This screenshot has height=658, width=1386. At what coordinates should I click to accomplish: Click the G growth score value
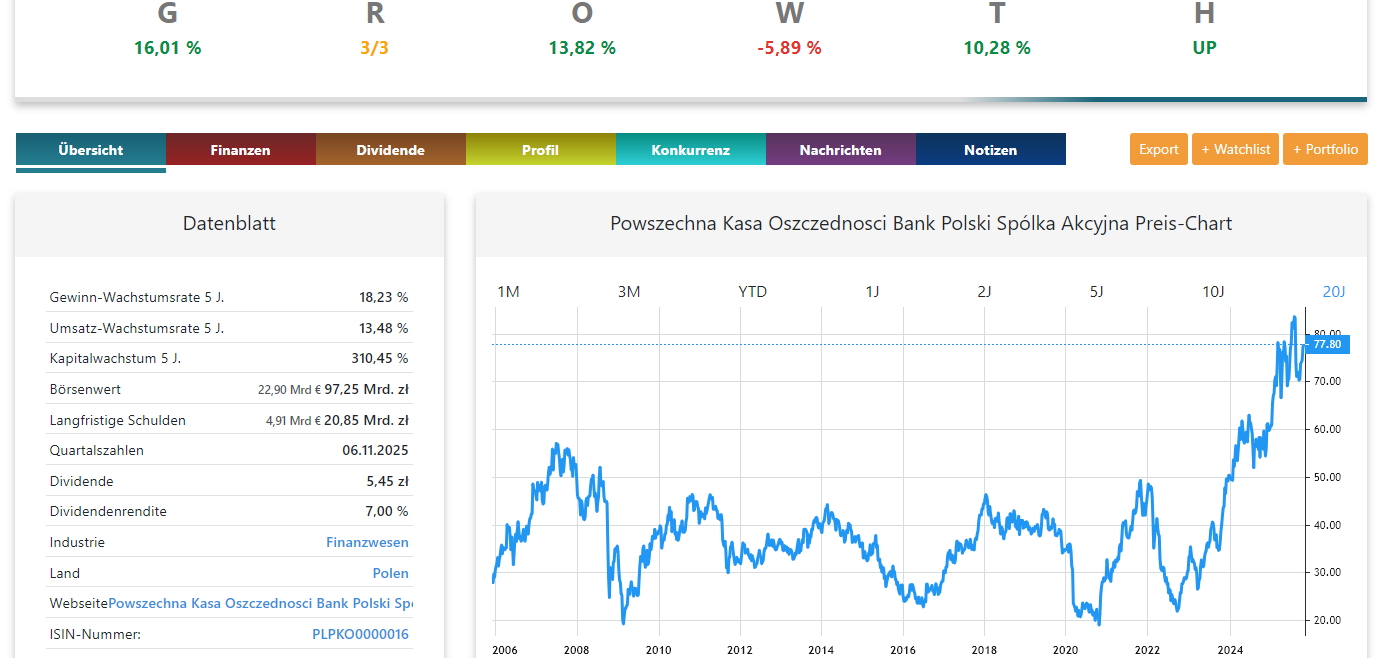click(x=167, y=46)
